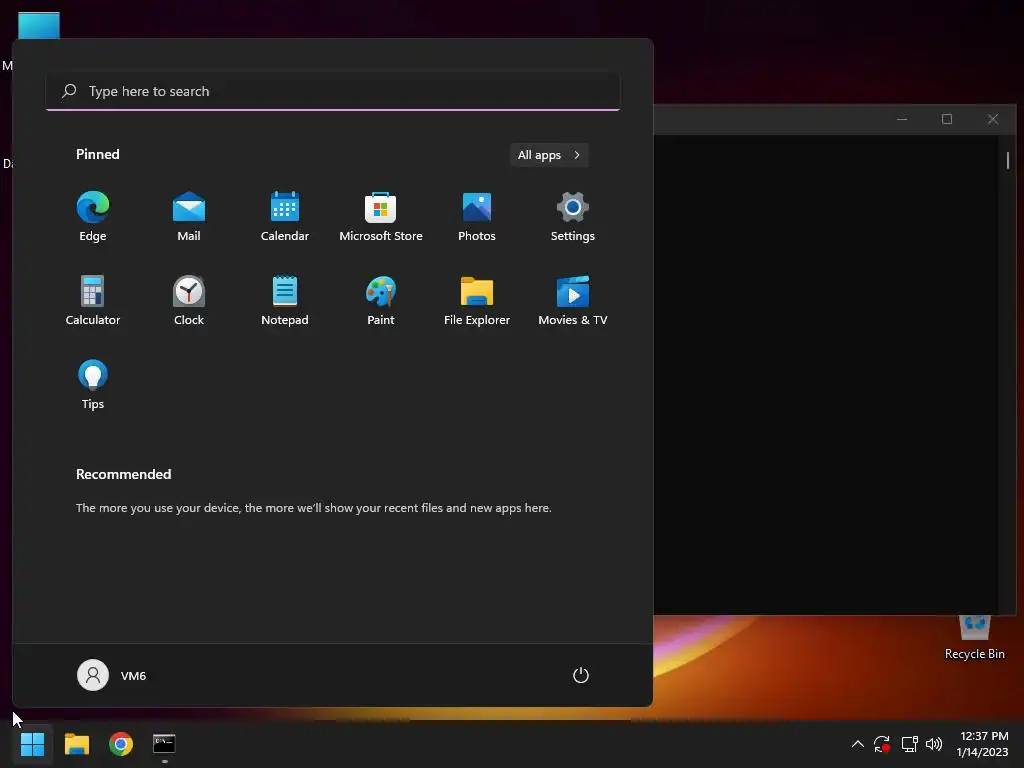The height and width of the screenshot is (768, 1024).
Task: Focus the Type here to search box
Action: (333, 91)
